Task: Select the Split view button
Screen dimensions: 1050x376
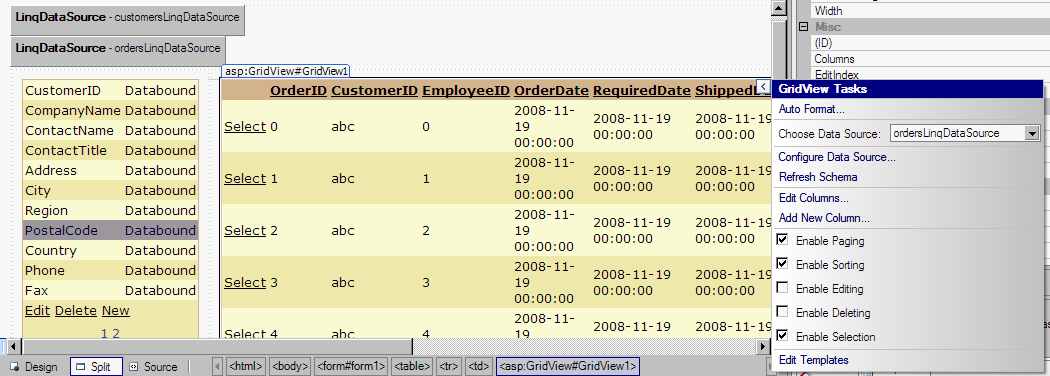Action: (x=96, y=367)
